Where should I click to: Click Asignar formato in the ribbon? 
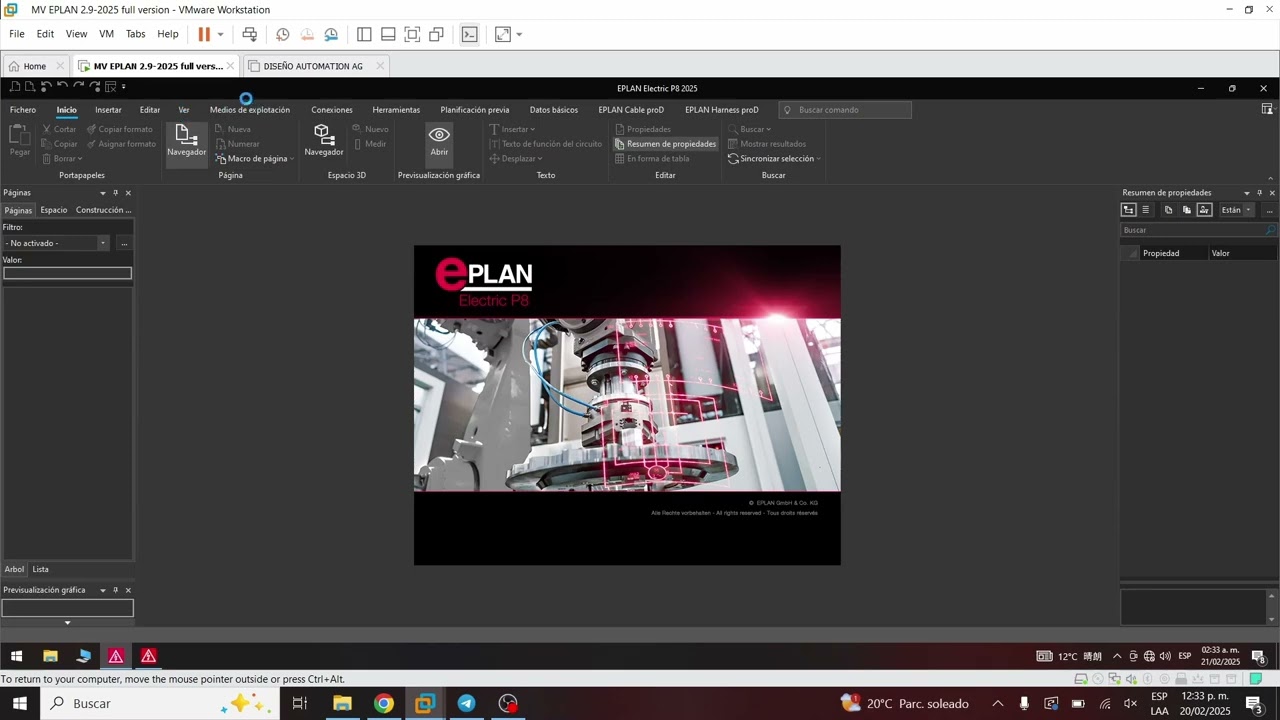[x=121, y=144]
